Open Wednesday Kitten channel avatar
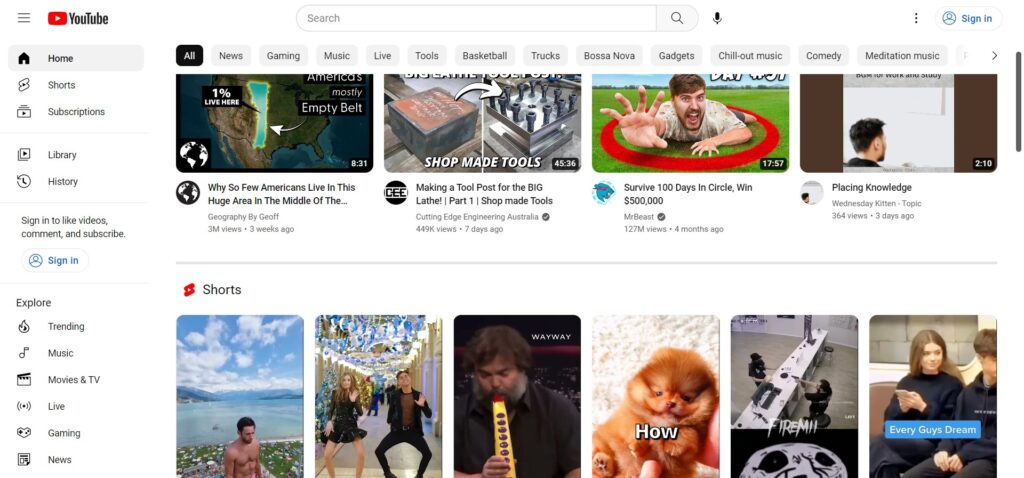 tap(812, 193)
